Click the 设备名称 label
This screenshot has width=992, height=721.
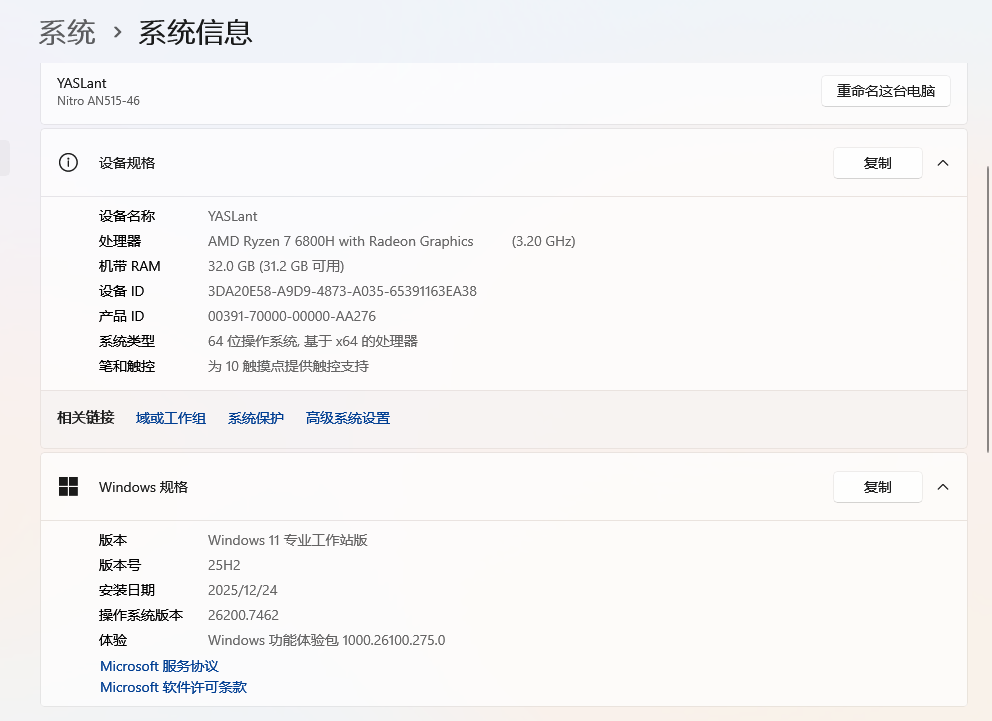pos(127,216)
